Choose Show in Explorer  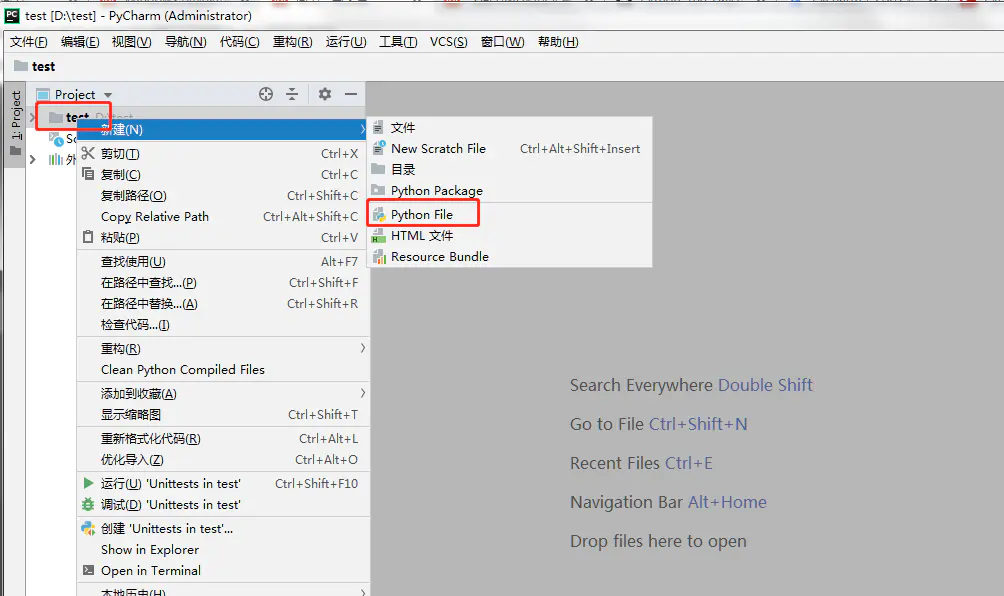(223, 549)
